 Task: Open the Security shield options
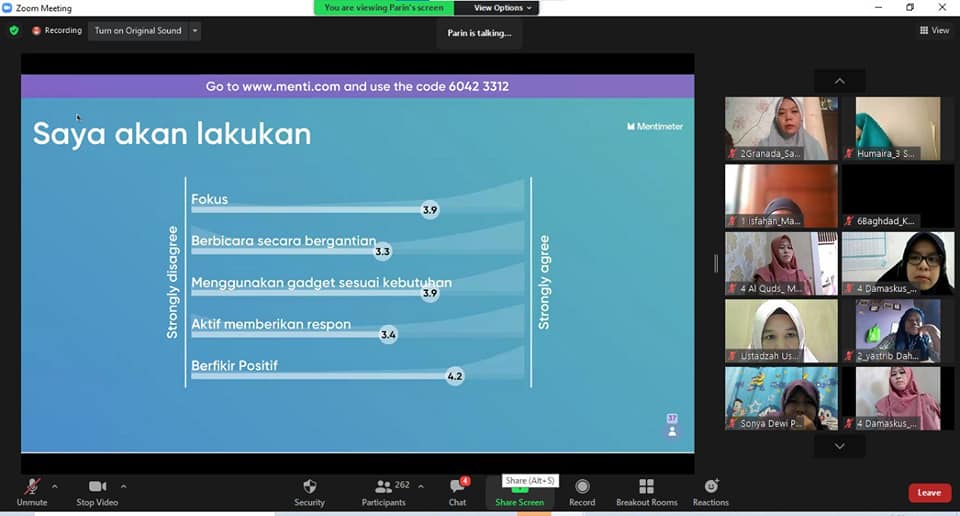click(309, 489)
